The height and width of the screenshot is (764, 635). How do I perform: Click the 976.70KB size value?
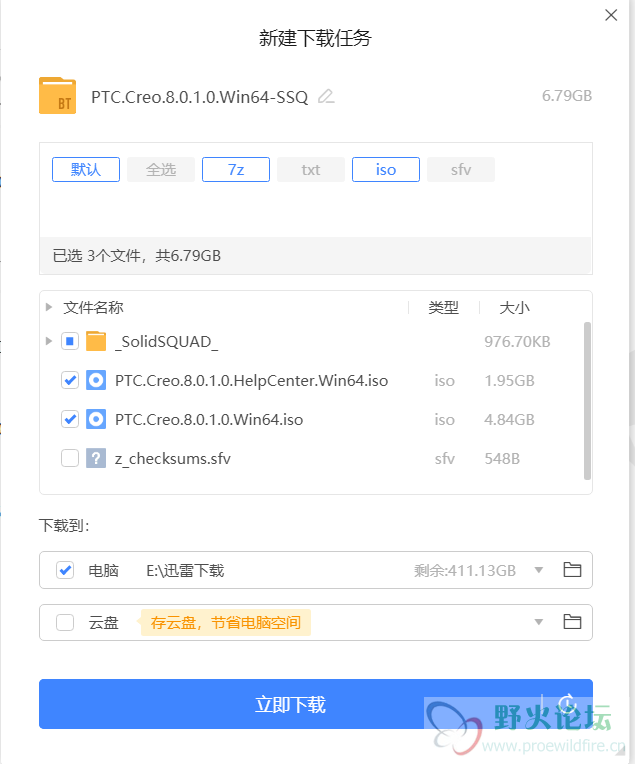[517, 342]
